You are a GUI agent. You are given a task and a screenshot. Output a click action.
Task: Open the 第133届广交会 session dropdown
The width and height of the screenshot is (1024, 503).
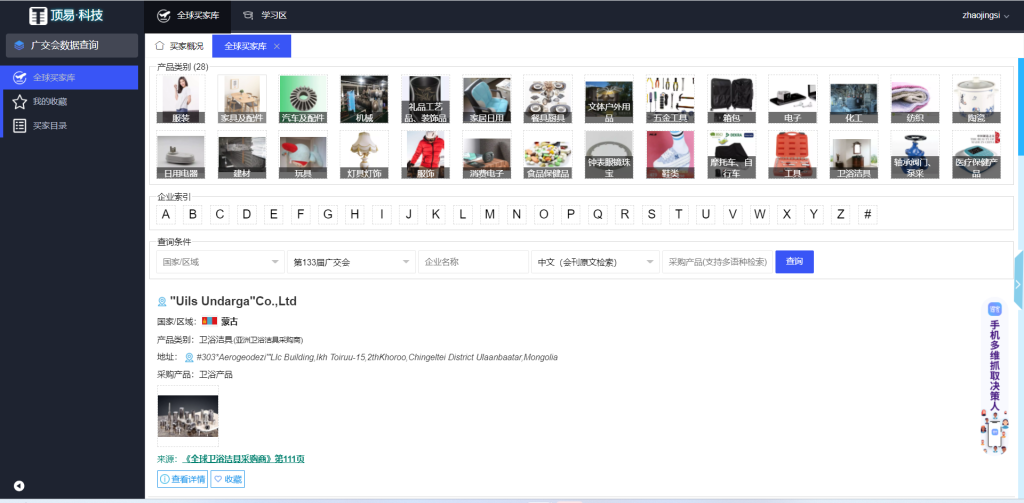(x=350, y=262)
